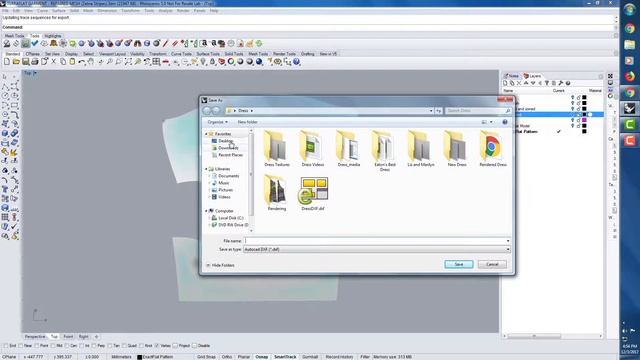
Task: Click the Undo arrow icon in toolbar
Action: (82, 62)
